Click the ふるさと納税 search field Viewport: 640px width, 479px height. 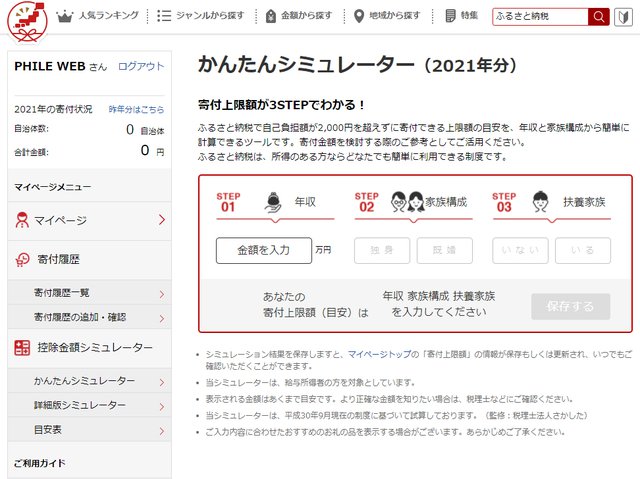pos(540,17)
